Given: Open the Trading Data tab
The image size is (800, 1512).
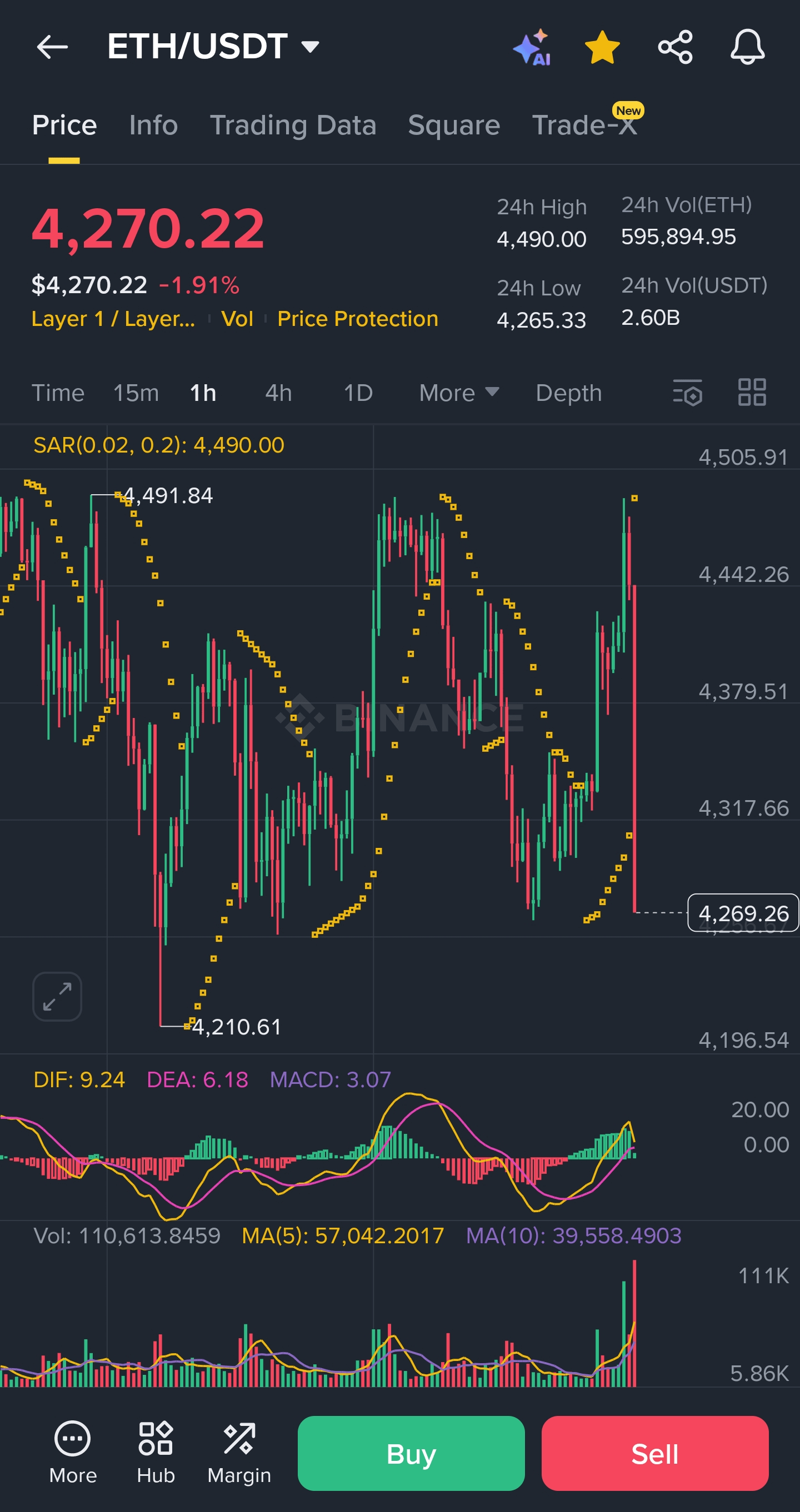Looking at the screenshot, I should [x=293, y=125].
